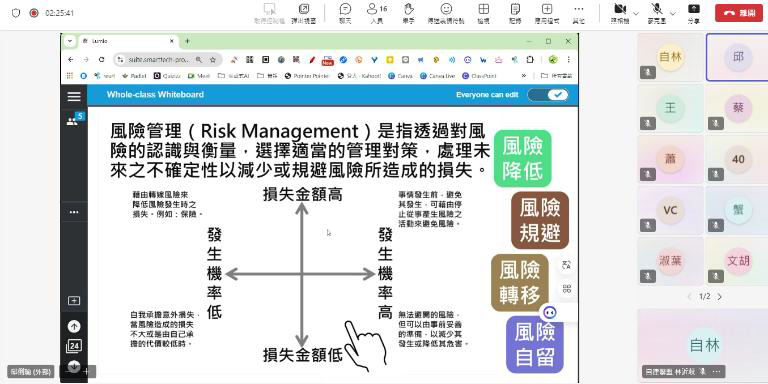The width and height of the screenshot is (768, 384).
Task: Open the Chrome apps grid shortcut
Action: point(70,76)
